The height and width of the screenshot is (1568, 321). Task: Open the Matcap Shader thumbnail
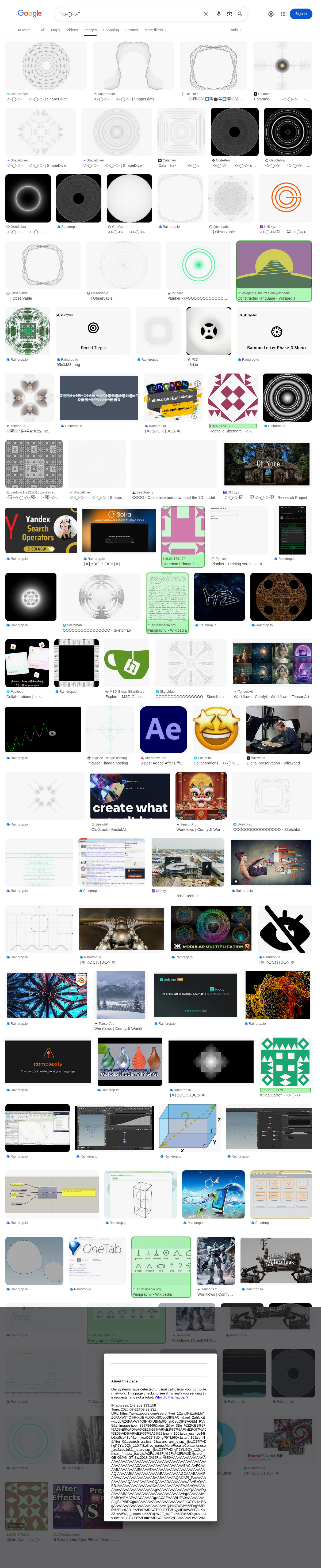pyautogui.click(x=129, y=1062)
